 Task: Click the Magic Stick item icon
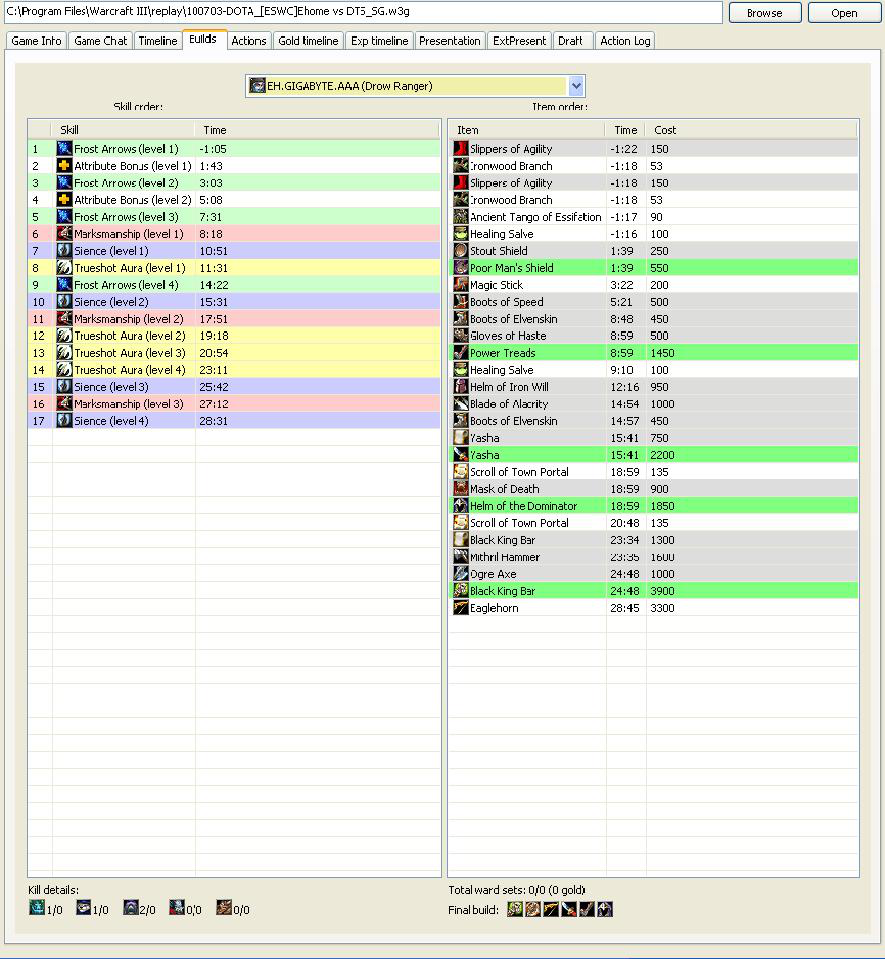(x=461, y=285)
